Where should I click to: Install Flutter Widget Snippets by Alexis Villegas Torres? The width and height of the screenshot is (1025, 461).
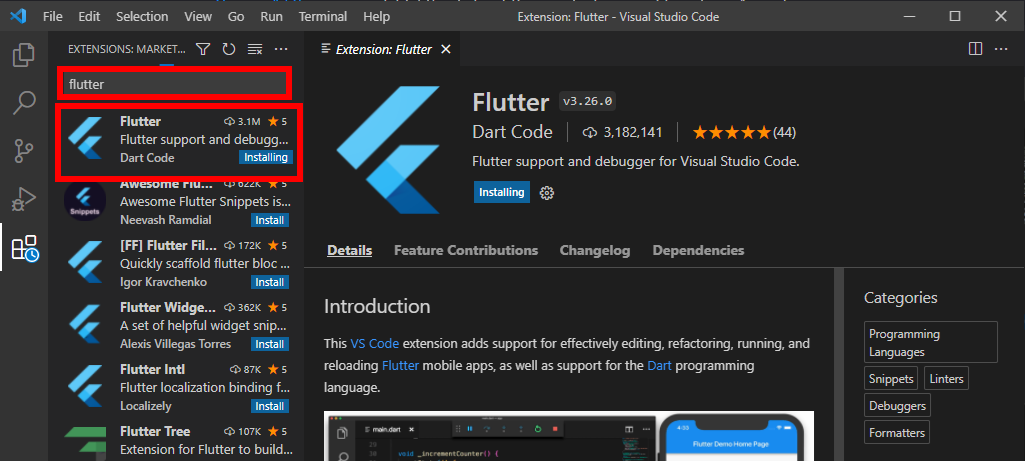coord(269,344)
